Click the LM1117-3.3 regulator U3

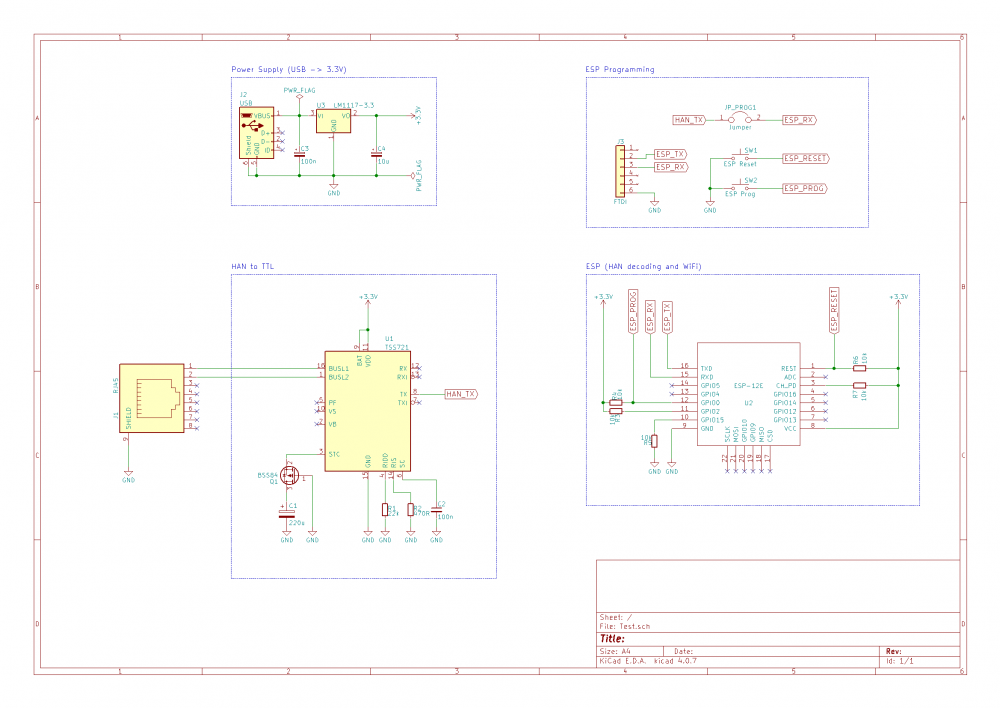[x=333, y=121]
